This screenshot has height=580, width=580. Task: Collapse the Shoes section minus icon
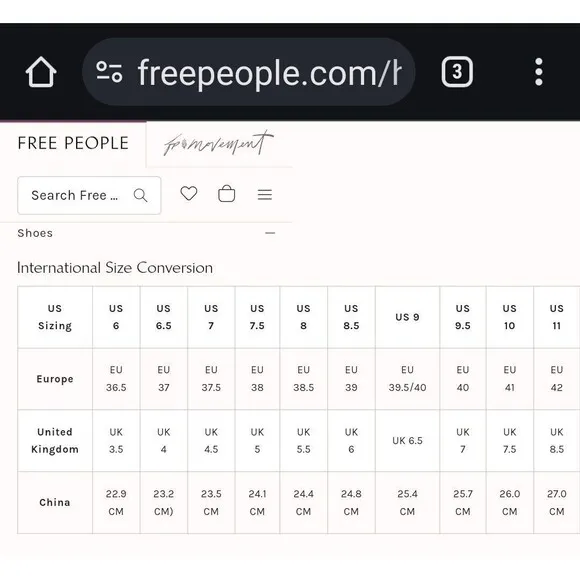click(x=270, y=233)
